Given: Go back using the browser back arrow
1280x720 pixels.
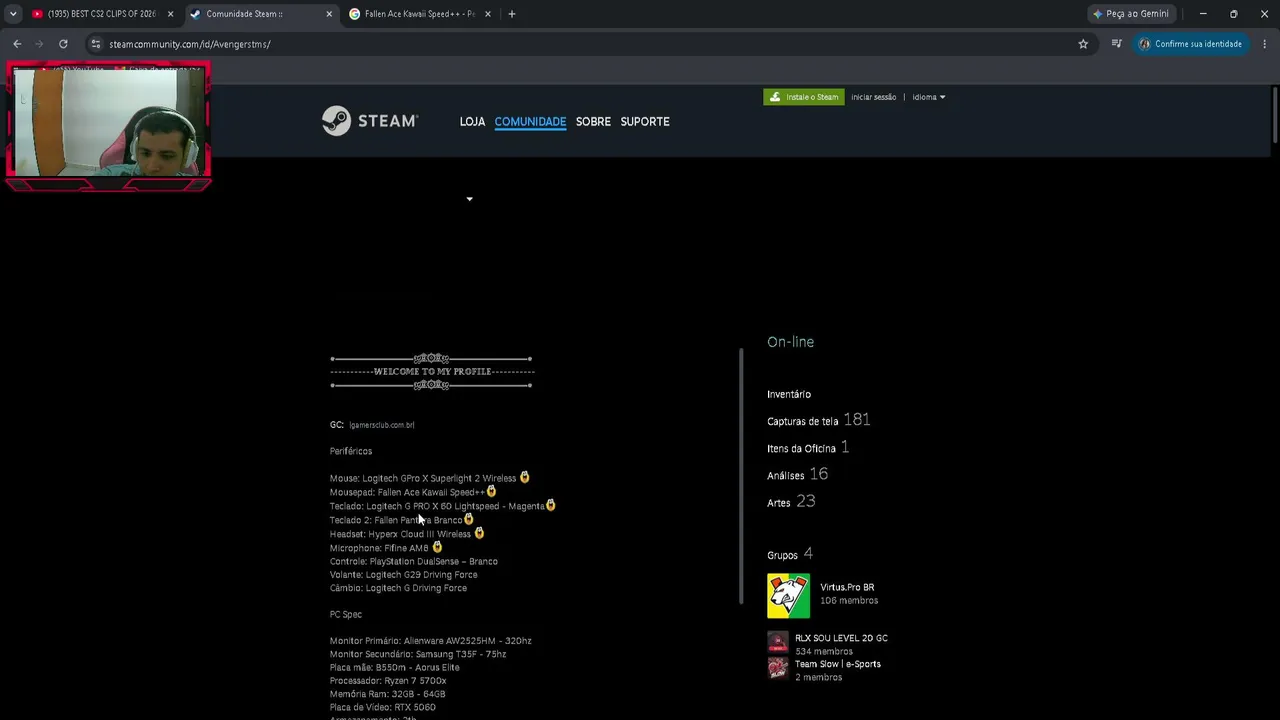Looking at the screenshot, I should (x=17, y=44).
